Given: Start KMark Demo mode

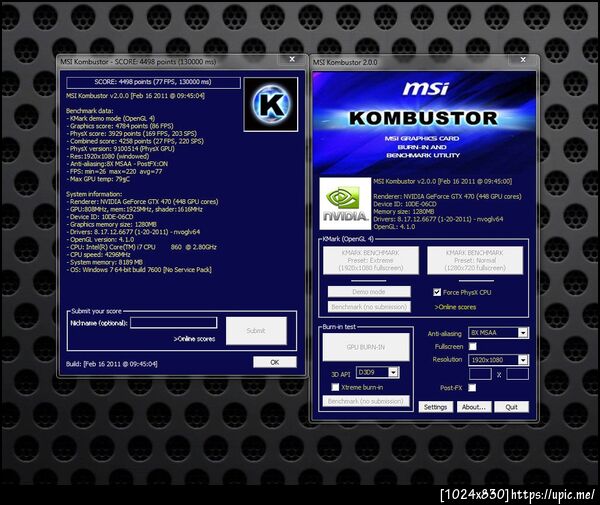Looking at the screenshot, I should point(369,292).
